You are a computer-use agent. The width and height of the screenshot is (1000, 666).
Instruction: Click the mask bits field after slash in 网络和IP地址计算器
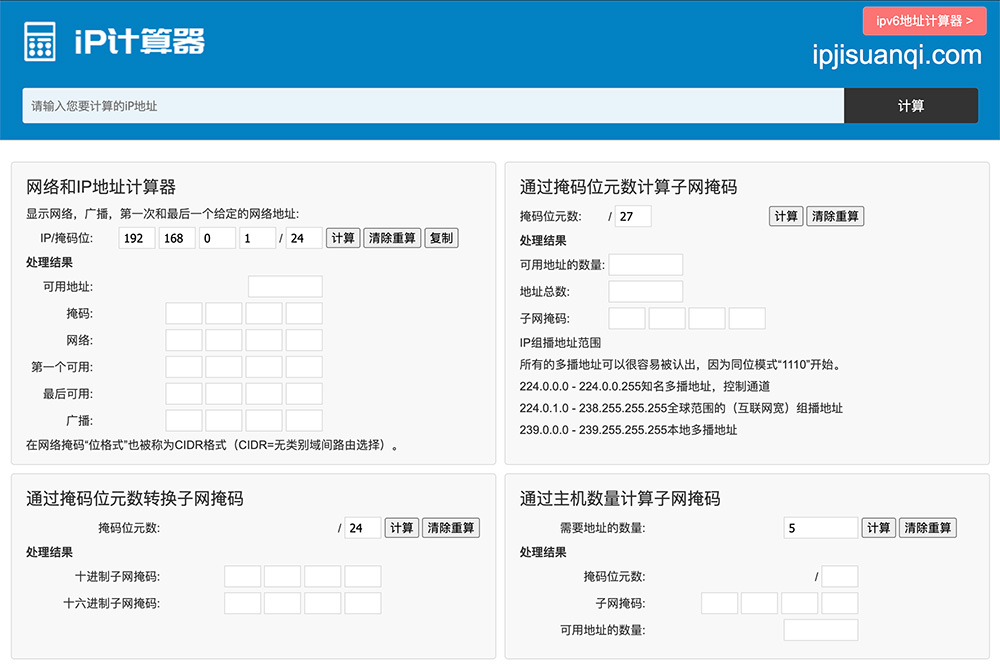point(305,238)
